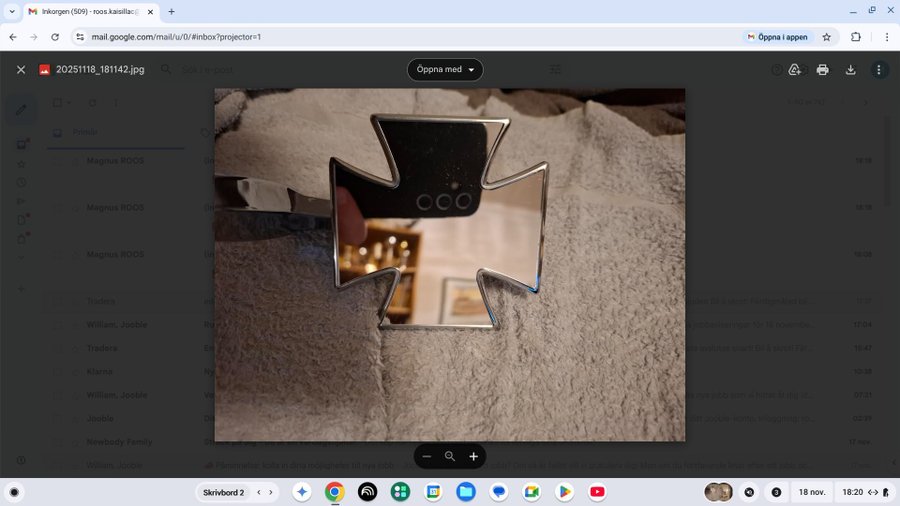
Task: Zoom out using the minus button
Action: (x=427, y=456)
